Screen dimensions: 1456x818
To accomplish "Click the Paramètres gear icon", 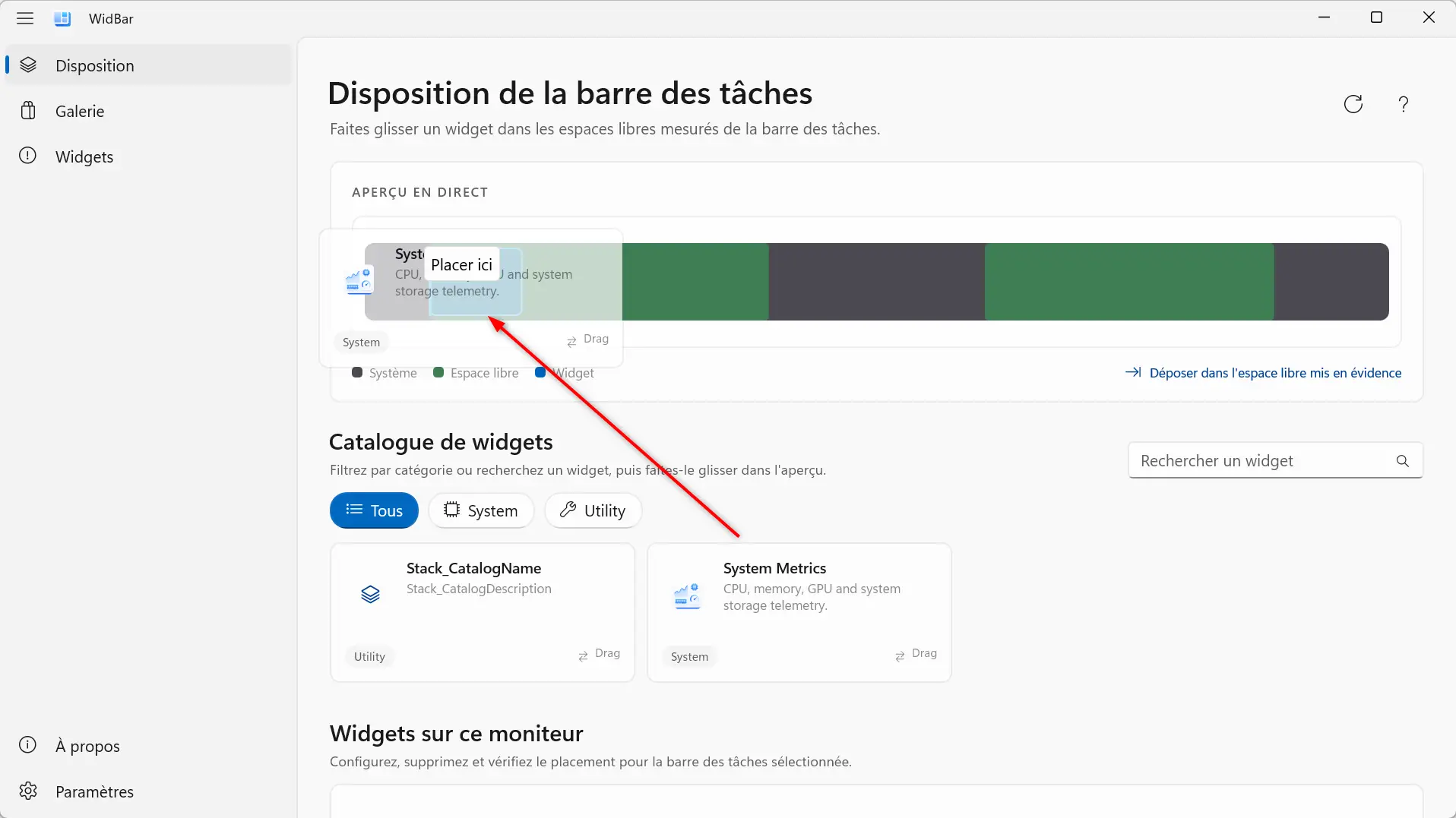I will point(28,791).
